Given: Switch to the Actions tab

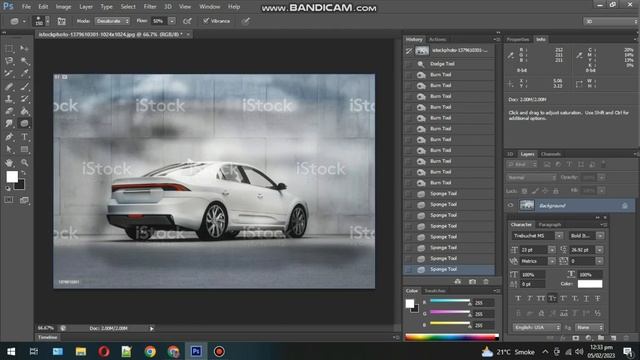Looking at the screenshot, I should pos(438,40).
